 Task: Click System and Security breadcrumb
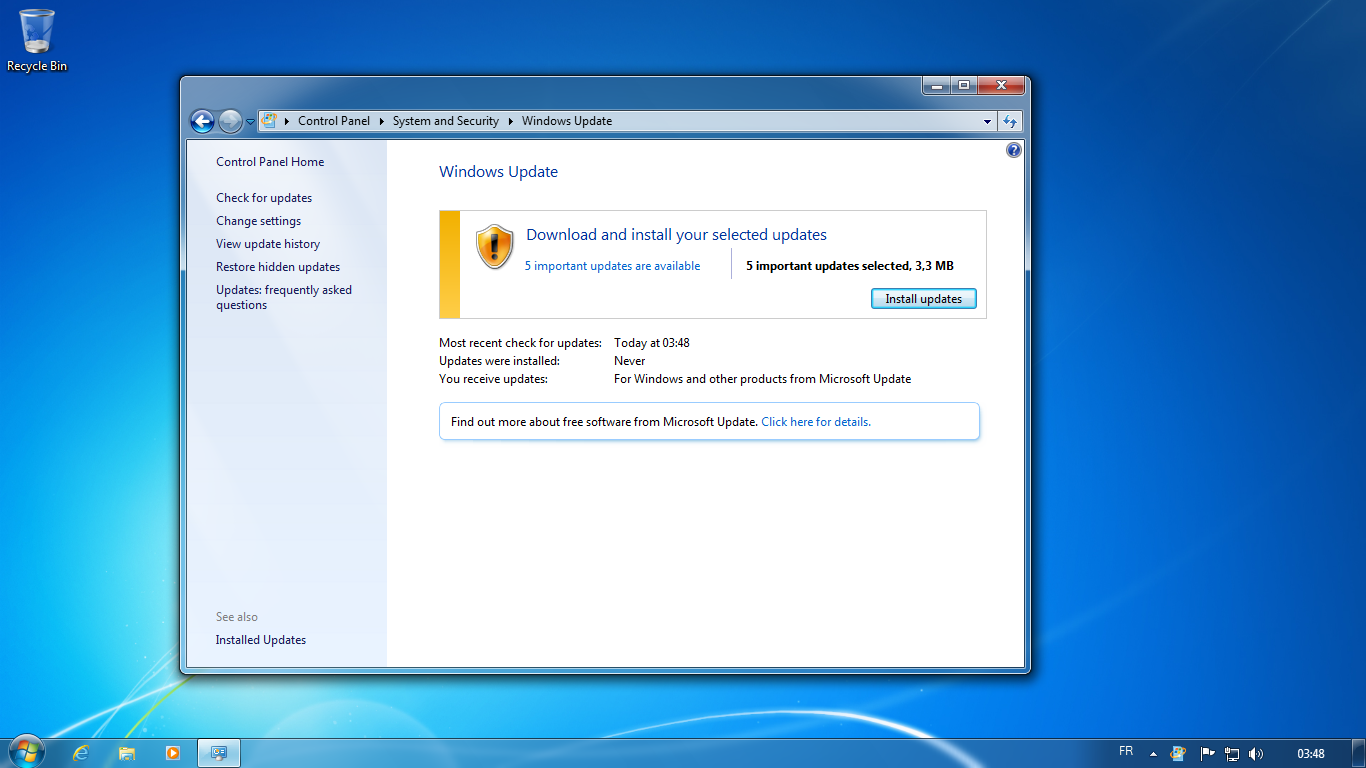coord(445,121)
